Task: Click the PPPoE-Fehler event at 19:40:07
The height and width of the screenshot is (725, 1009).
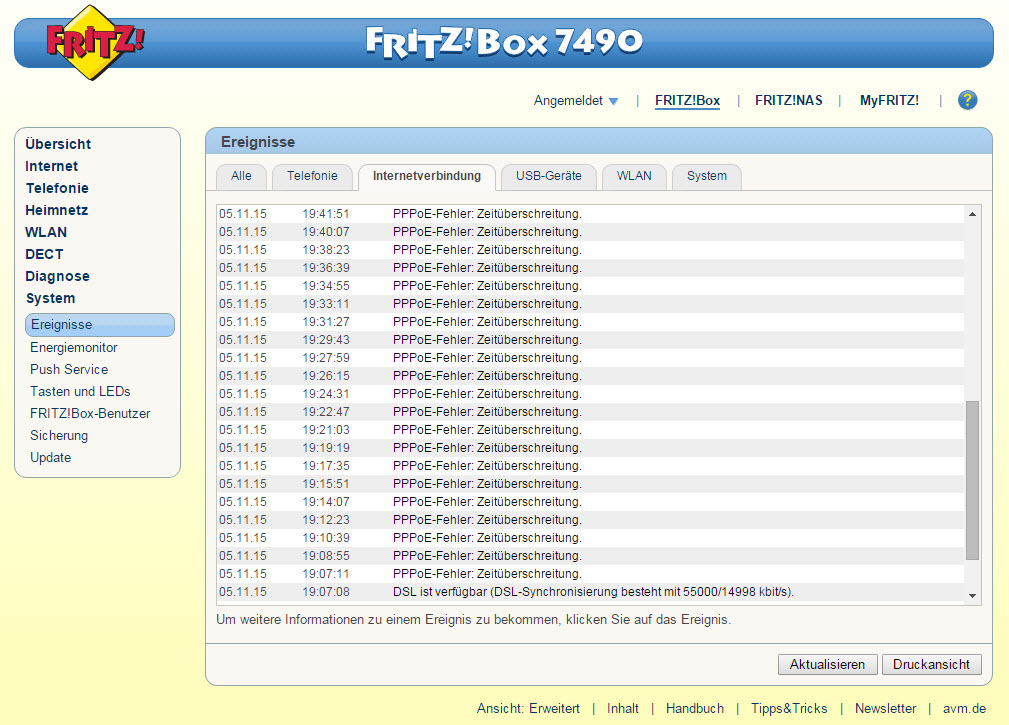Action: [591, 232]
